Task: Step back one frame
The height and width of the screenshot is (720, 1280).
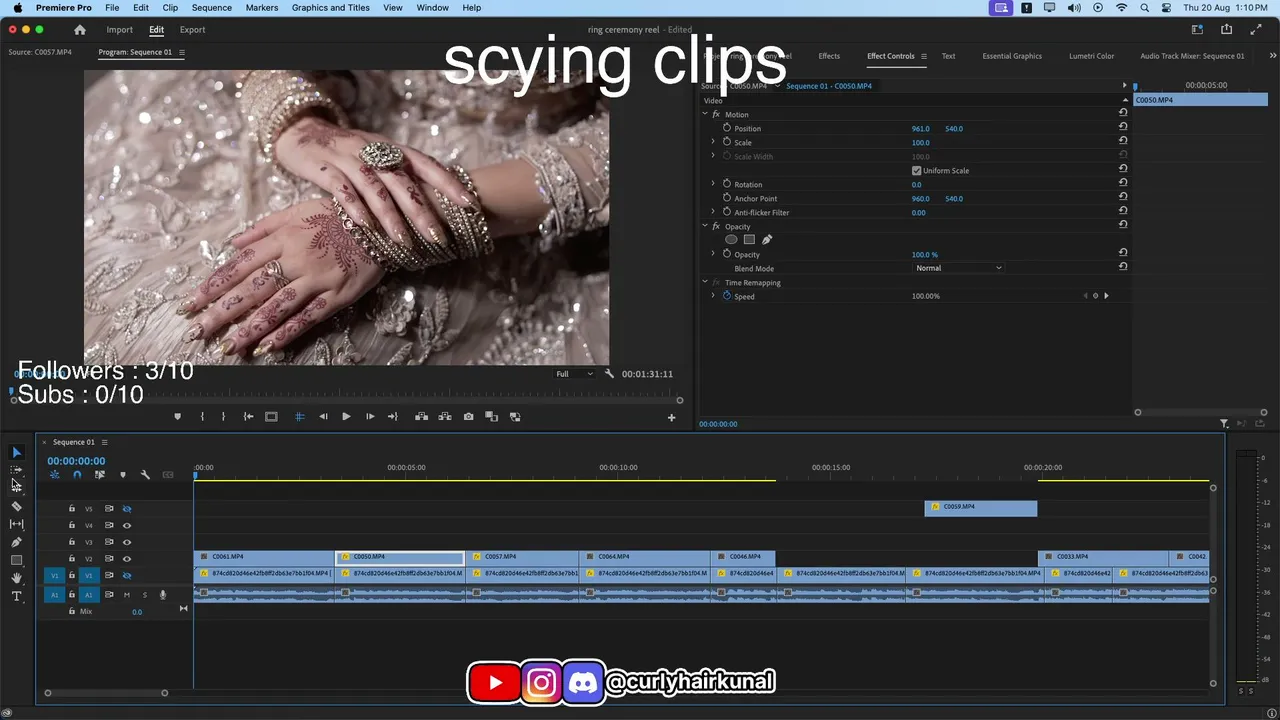Action: click(x=323, y=417)
